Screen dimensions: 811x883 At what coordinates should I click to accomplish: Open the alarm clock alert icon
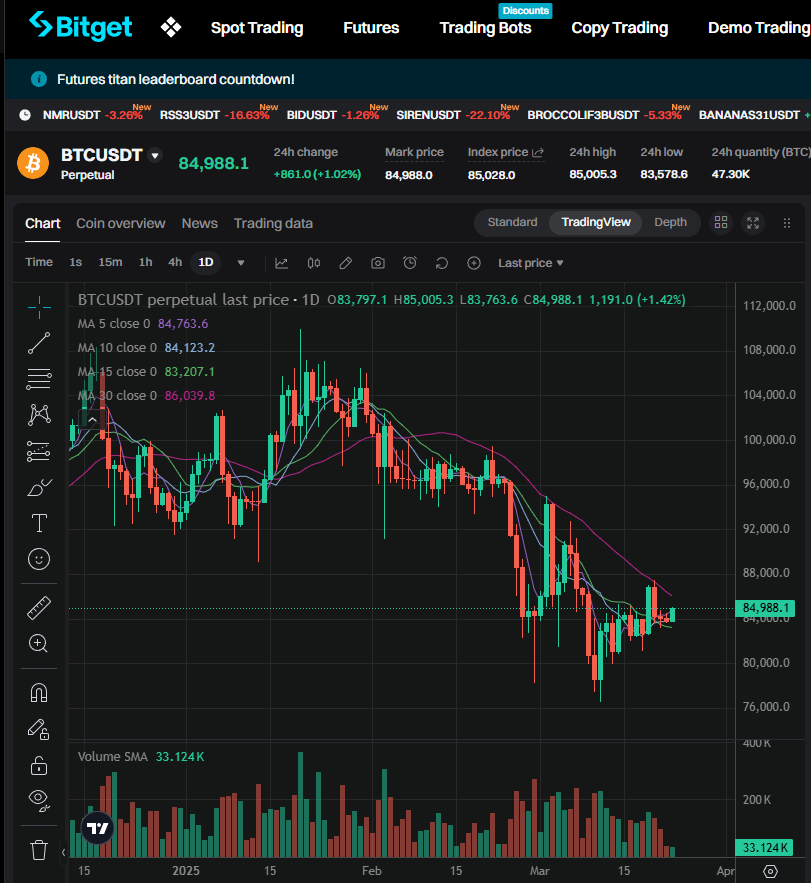[410, 263]
